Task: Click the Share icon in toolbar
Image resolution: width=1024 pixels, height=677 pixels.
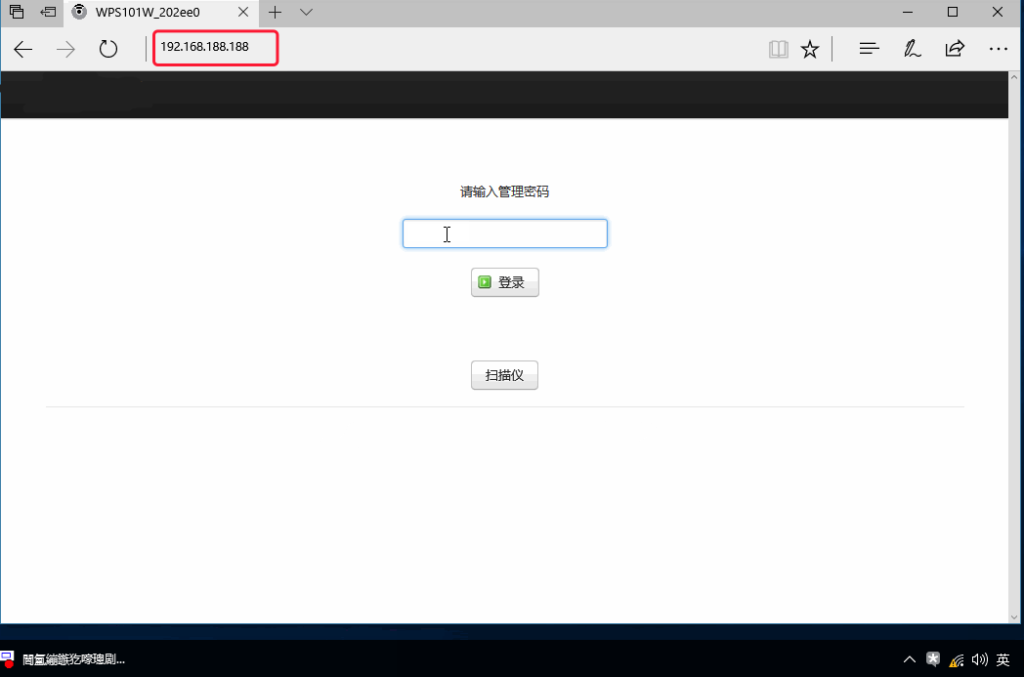Action: pyautogui.click(x=955, y=49)
